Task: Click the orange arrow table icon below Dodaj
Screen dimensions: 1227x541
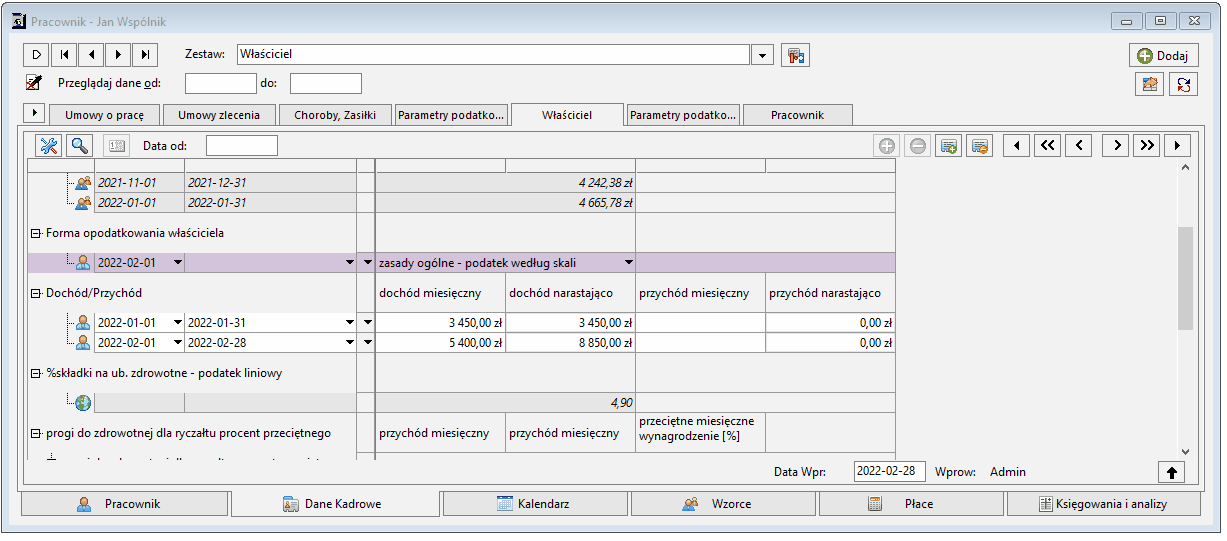Action: tap(1150, 85)
